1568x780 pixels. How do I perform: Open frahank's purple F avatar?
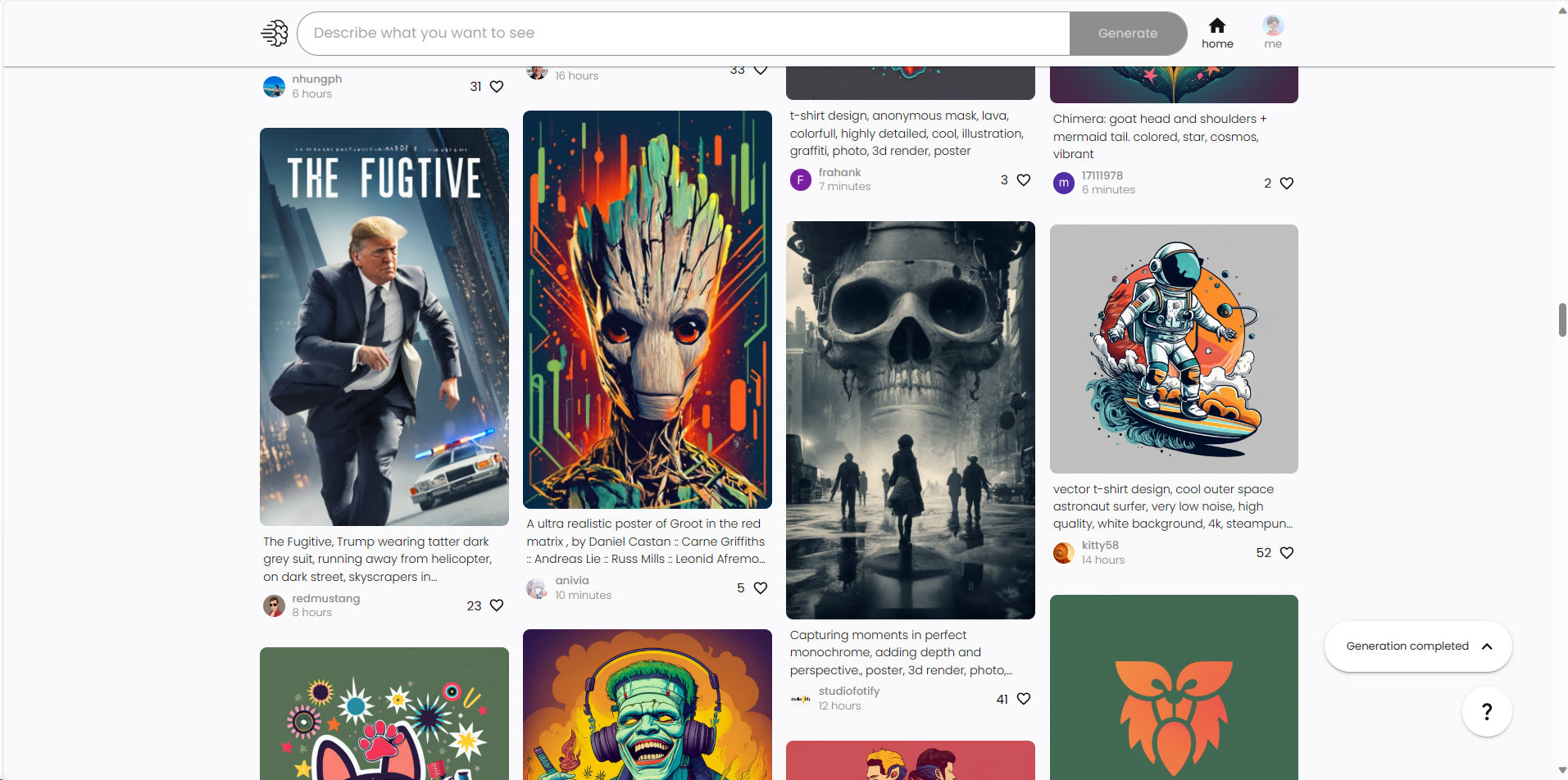click(800, 179)
